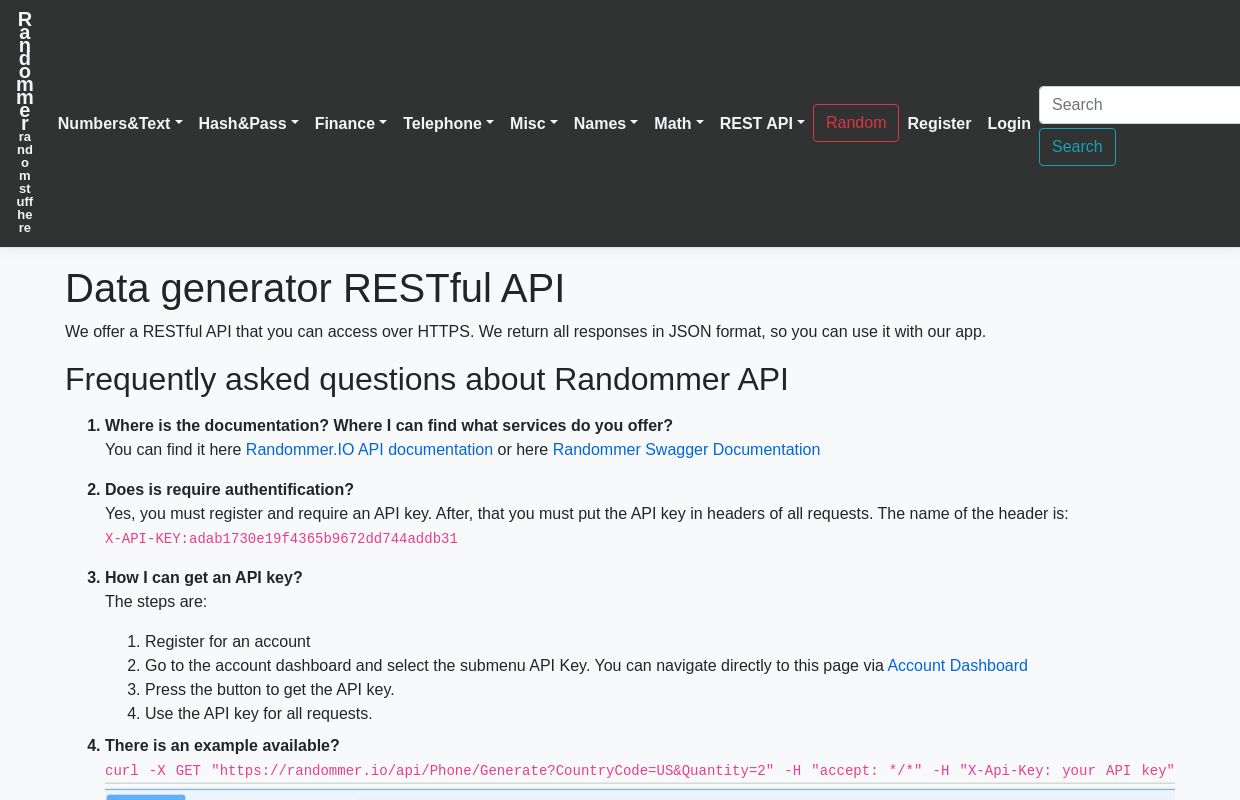Click the red Random button
Image resolution: width=1240 pixels, height=800 pixels.
pyautogui.click(x=856, y=123)
